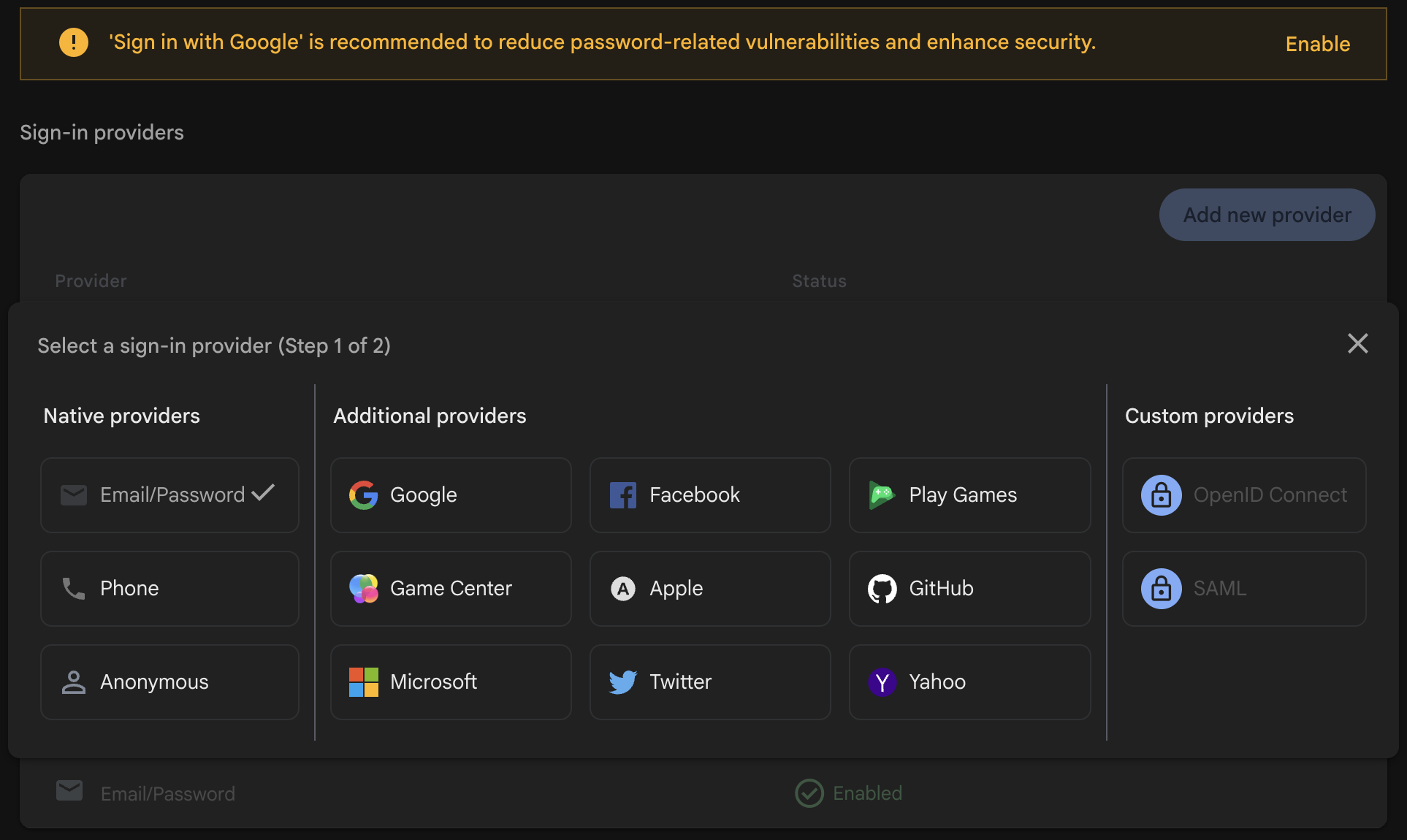This screenshot has height=840, width=1407.
Task: Click the Native providers heading
Action: [121, 416]
